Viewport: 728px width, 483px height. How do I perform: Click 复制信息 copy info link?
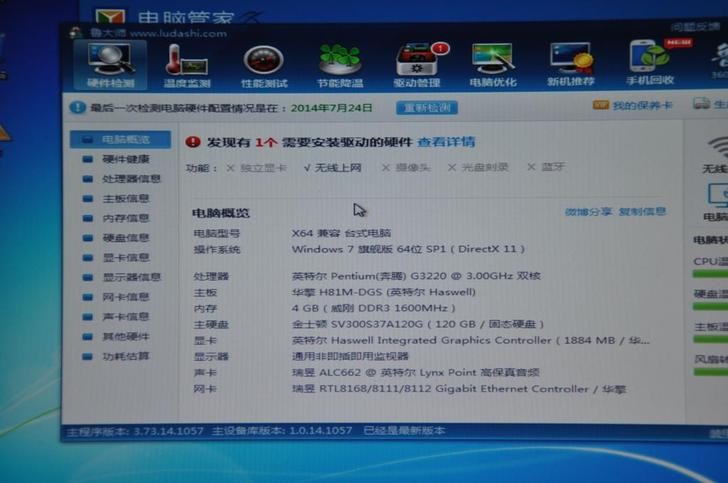(x=643, y=211)
